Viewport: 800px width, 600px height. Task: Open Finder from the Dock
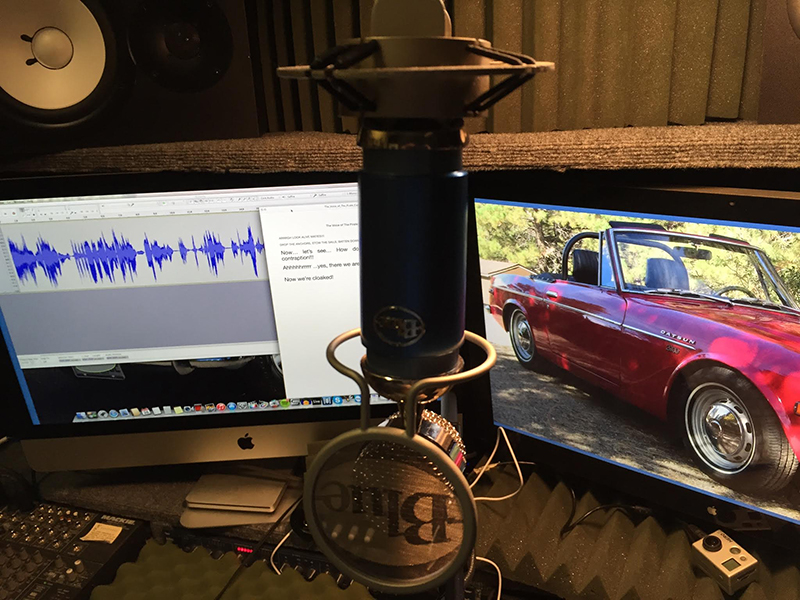(x=81, y=416)
